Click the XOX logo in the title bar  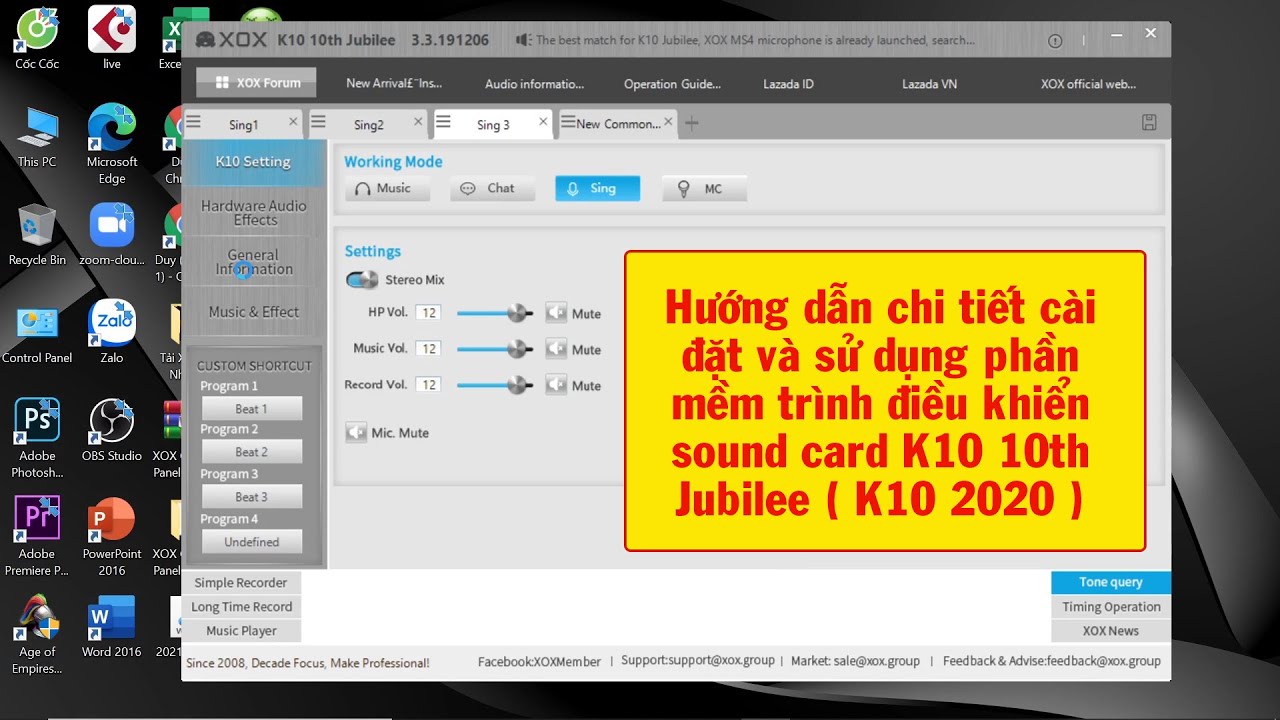(231, 40)
